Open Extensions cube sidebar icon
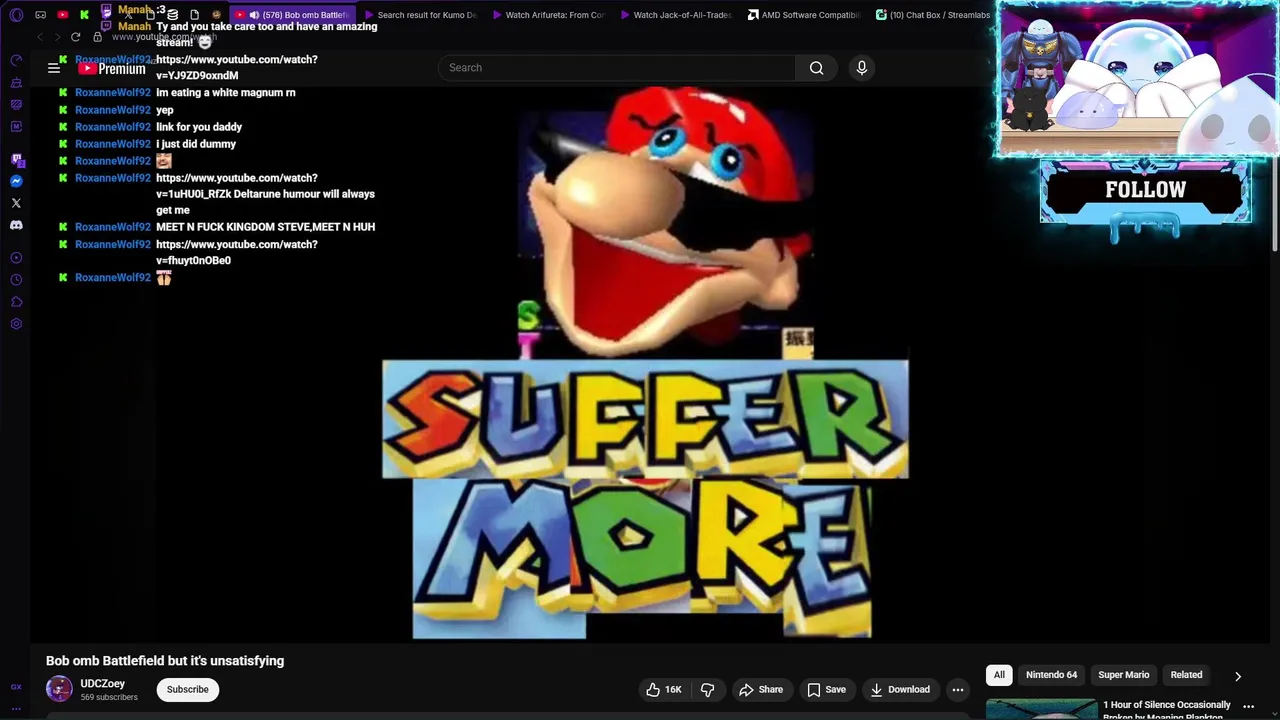The height and width of the screenshot is (720, 1280). (x=16, y=302)
